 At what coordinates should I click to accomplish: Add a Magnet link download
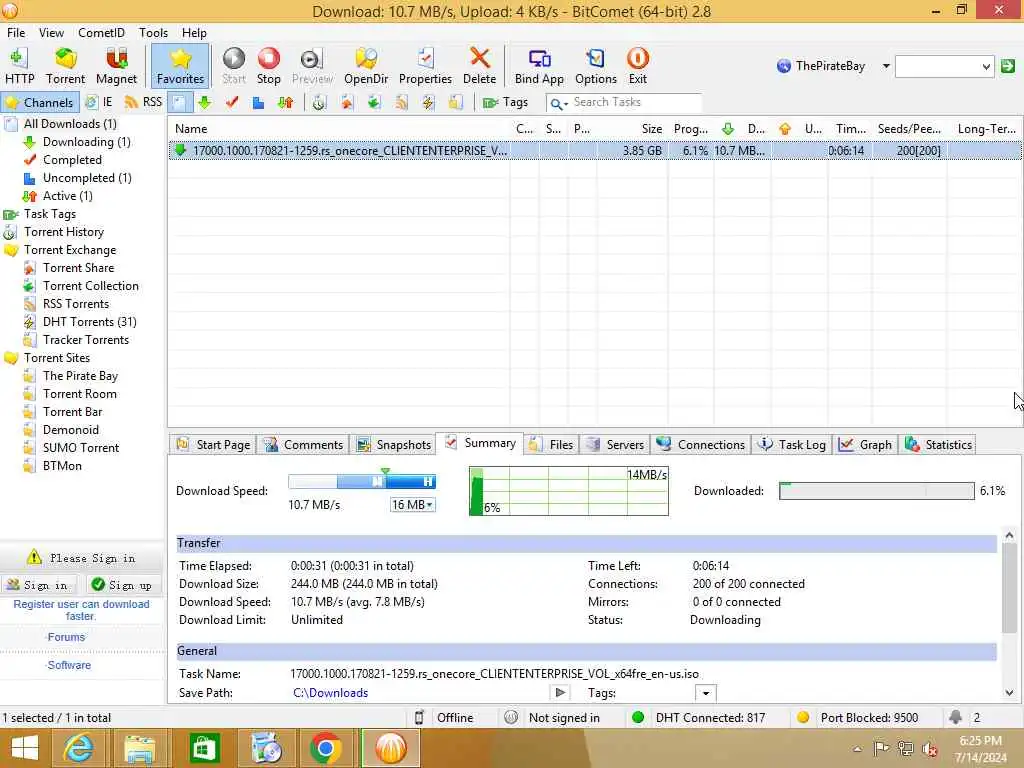pos(116,66)
